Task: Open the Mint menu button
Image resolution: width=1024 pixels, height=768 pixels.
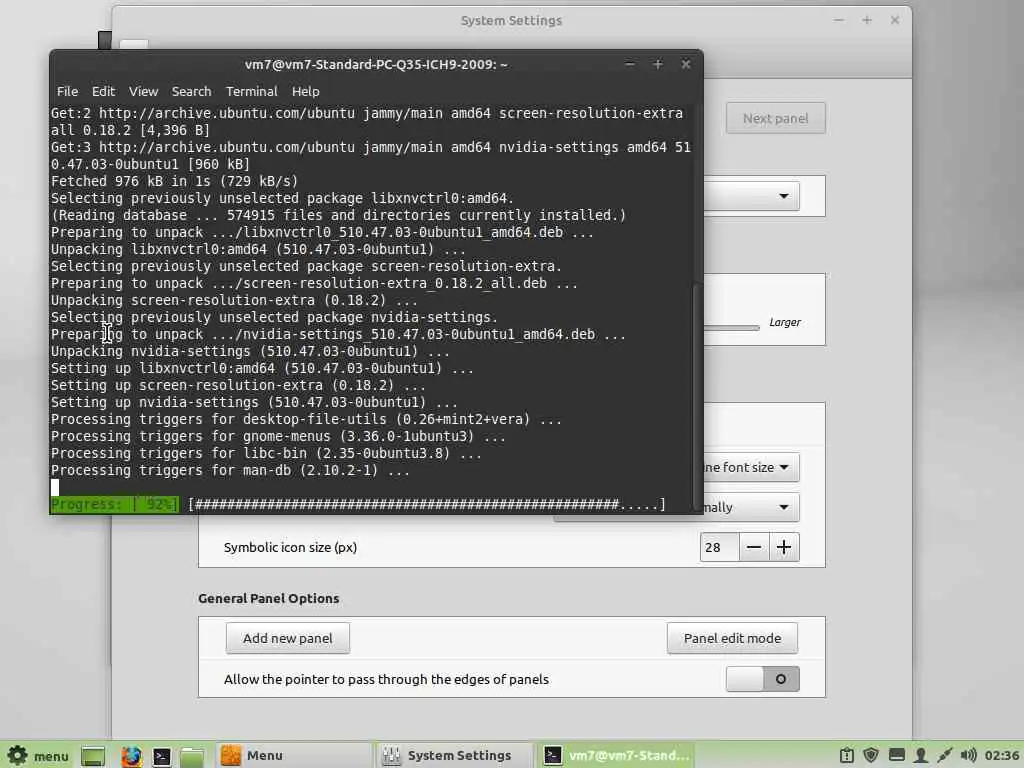Action: click(37, 756)
